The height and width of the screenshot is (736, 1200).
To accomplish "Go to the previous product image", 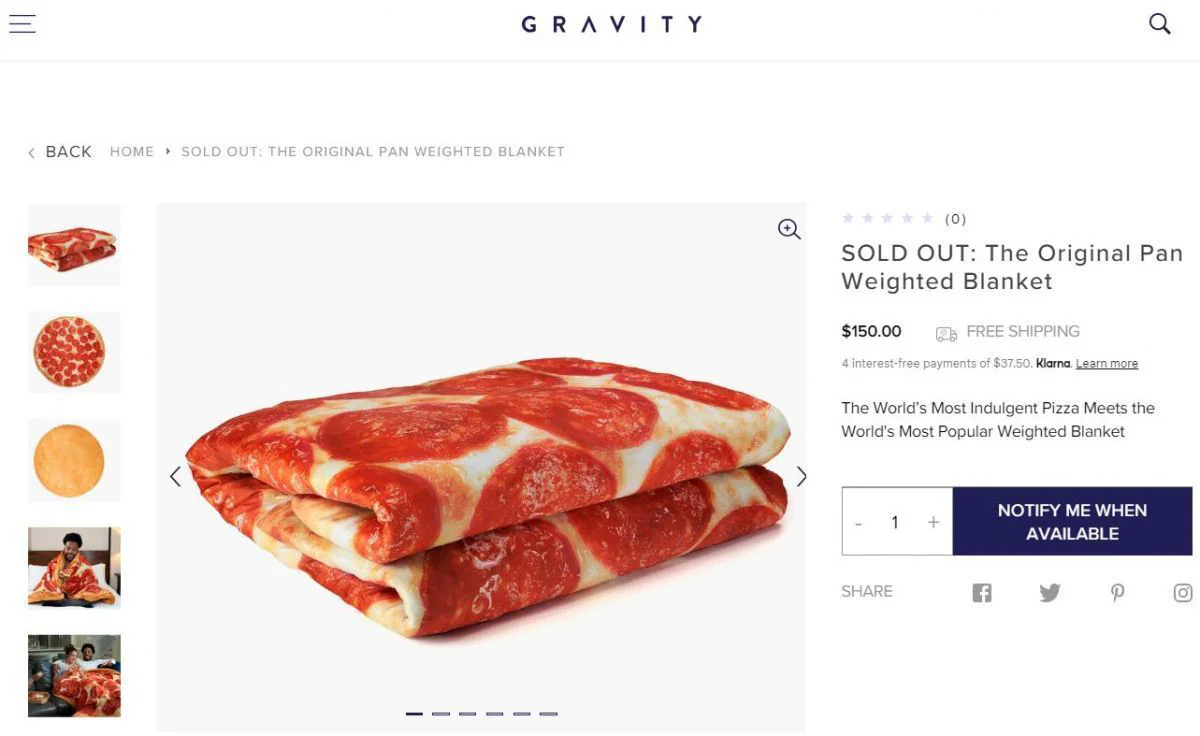I will point(175,477).
